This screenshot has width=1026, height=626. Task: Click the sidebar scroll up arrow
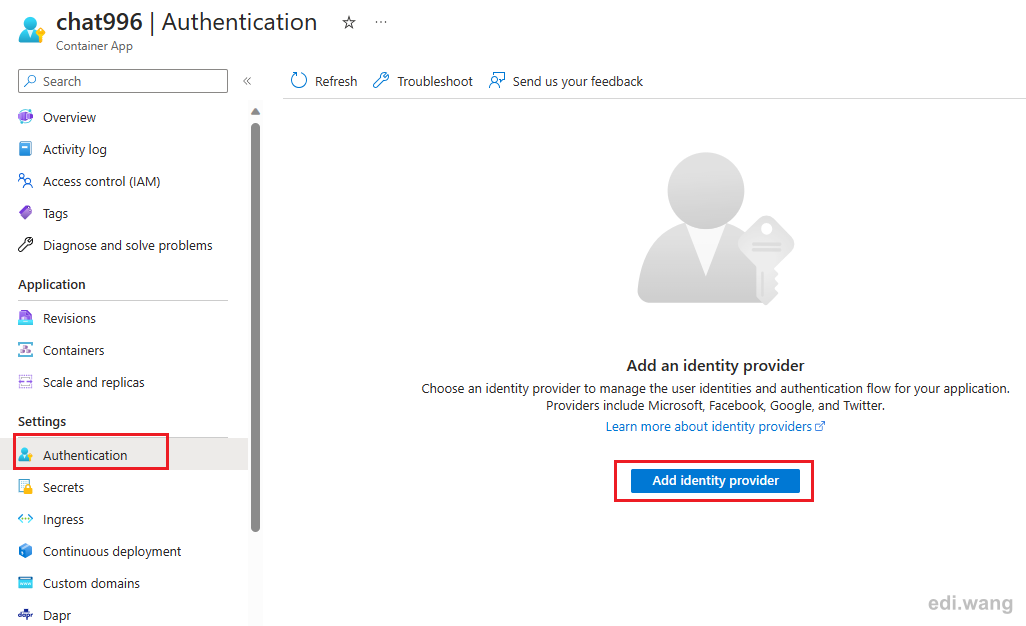[255, 112]
